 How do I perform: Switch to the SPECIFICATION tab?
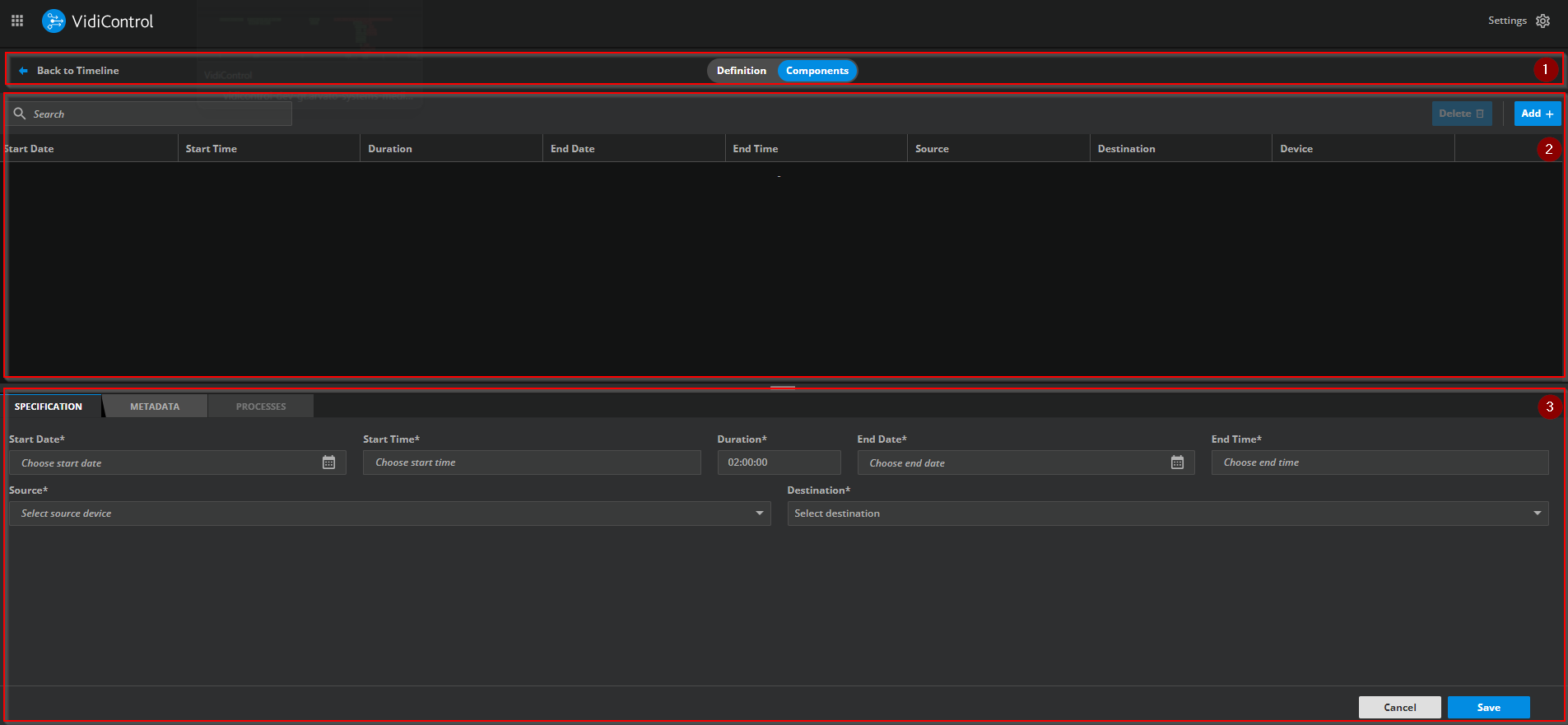click(49, 407)
